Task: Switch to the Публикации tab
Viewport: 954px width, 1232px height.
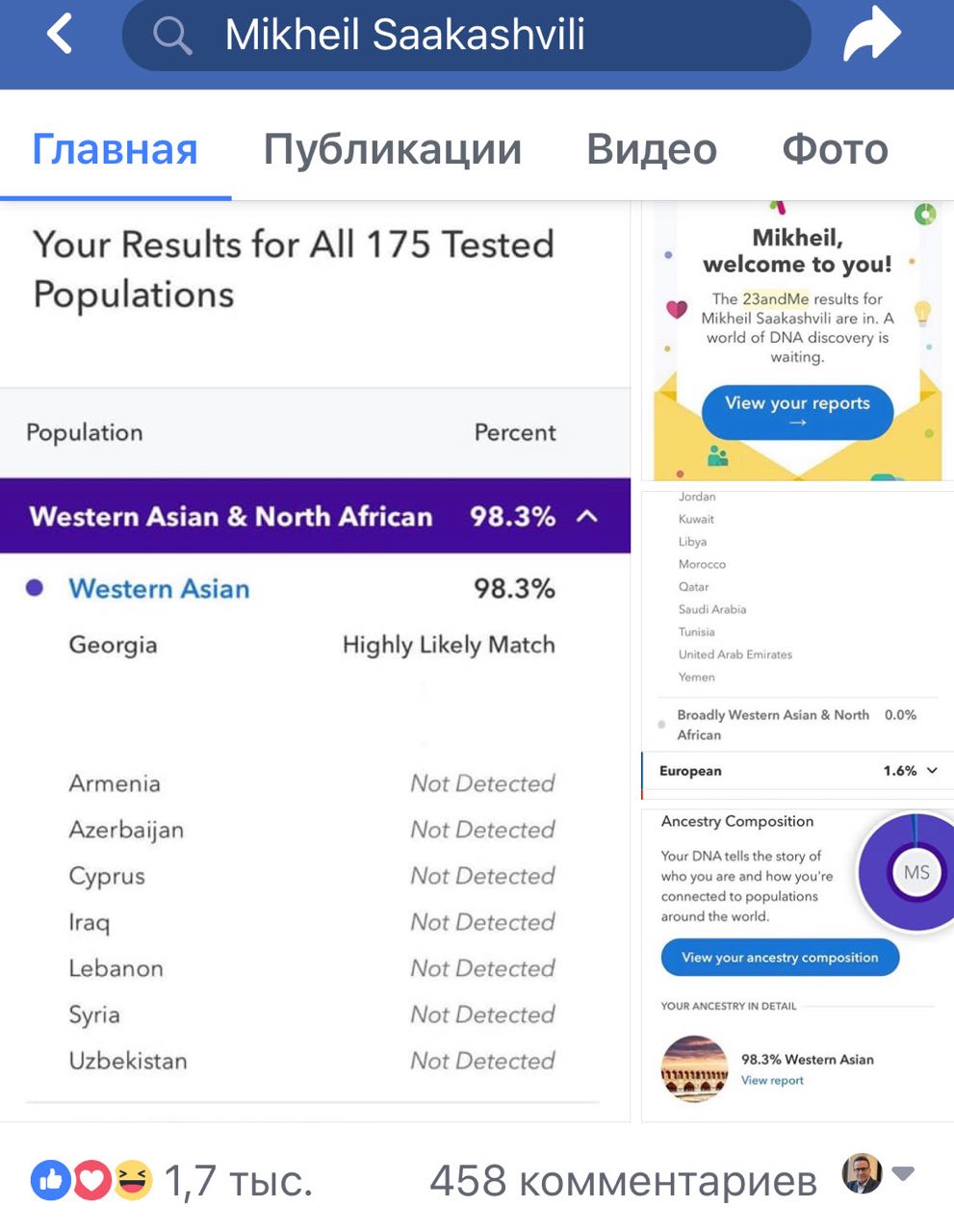Action: pyautogui.click(x=393, y=149)
